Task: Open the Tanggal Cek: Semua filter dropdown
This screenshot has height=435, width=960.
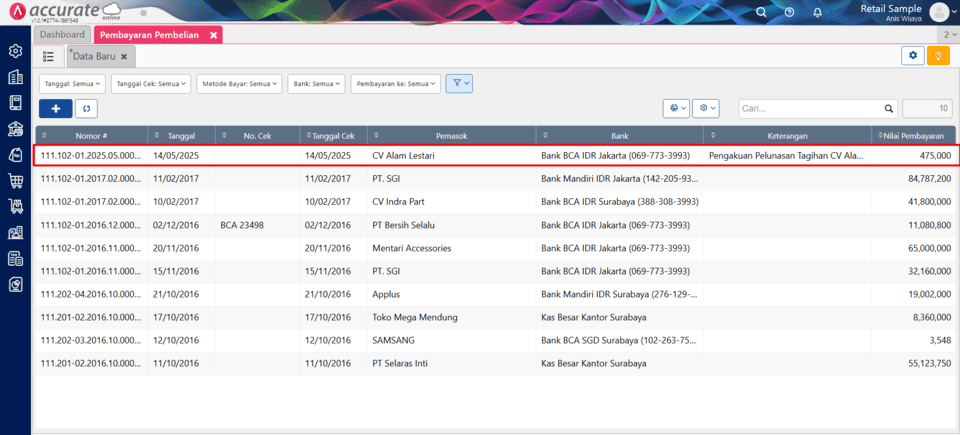Action: (151, 83)
